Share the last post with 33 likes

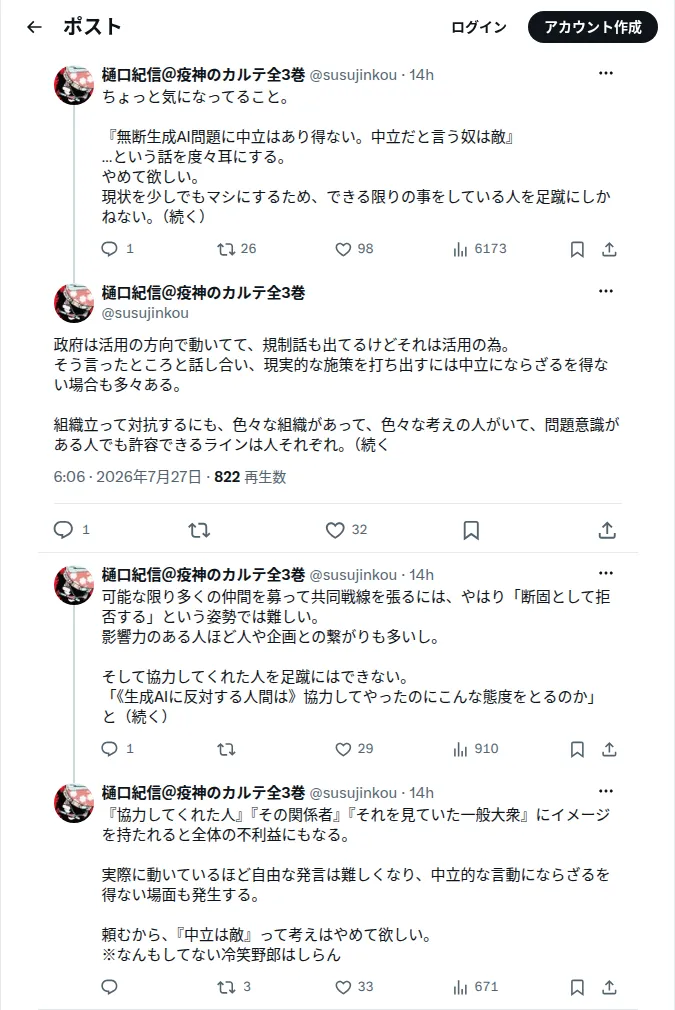[x=609, y=987]
